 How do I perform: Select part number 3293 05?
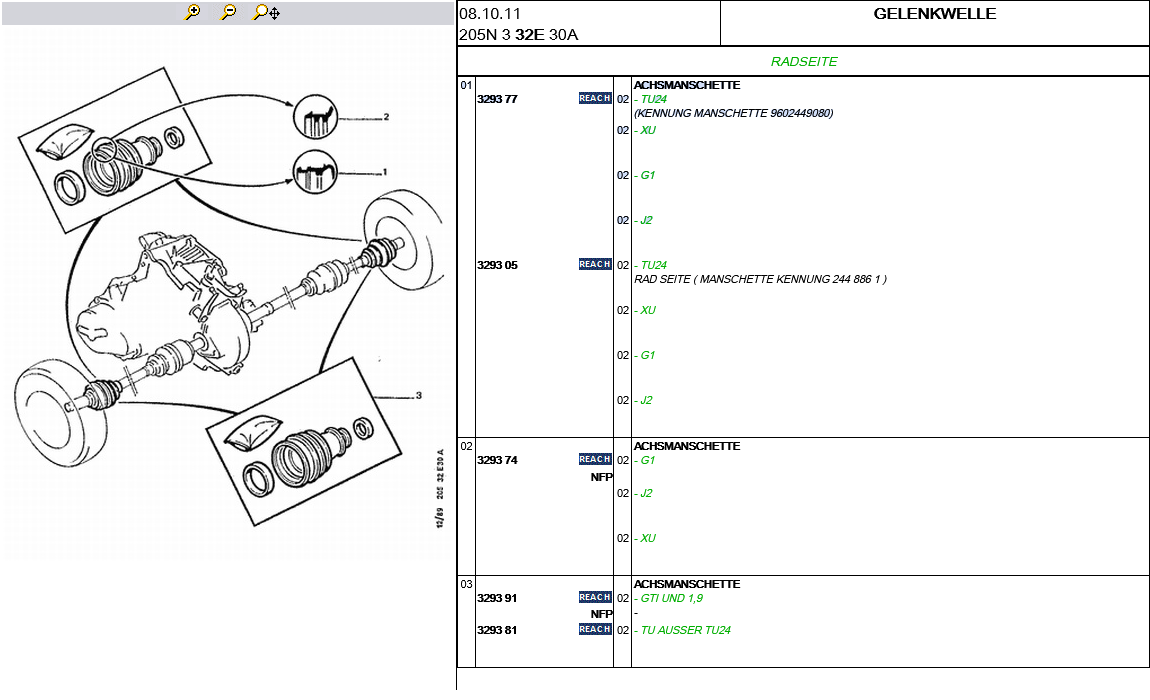click(x=497, y=265)
